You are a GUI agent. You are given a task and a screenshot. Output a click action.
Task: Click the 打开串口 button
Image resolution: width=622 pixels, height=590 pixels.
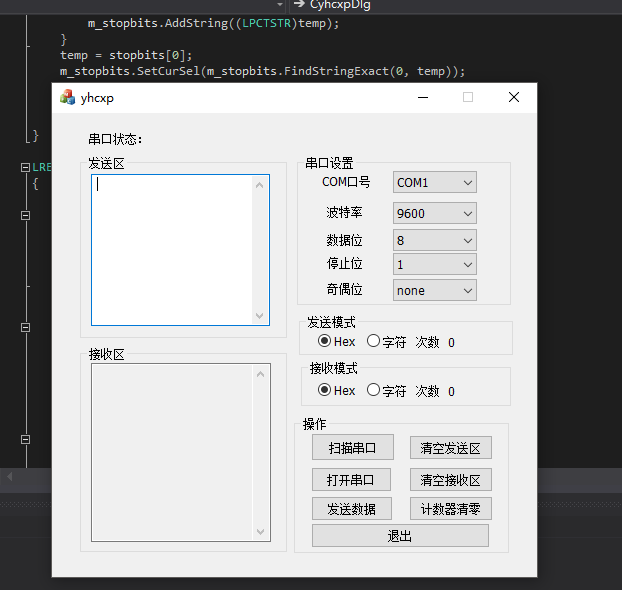point(351,480)
